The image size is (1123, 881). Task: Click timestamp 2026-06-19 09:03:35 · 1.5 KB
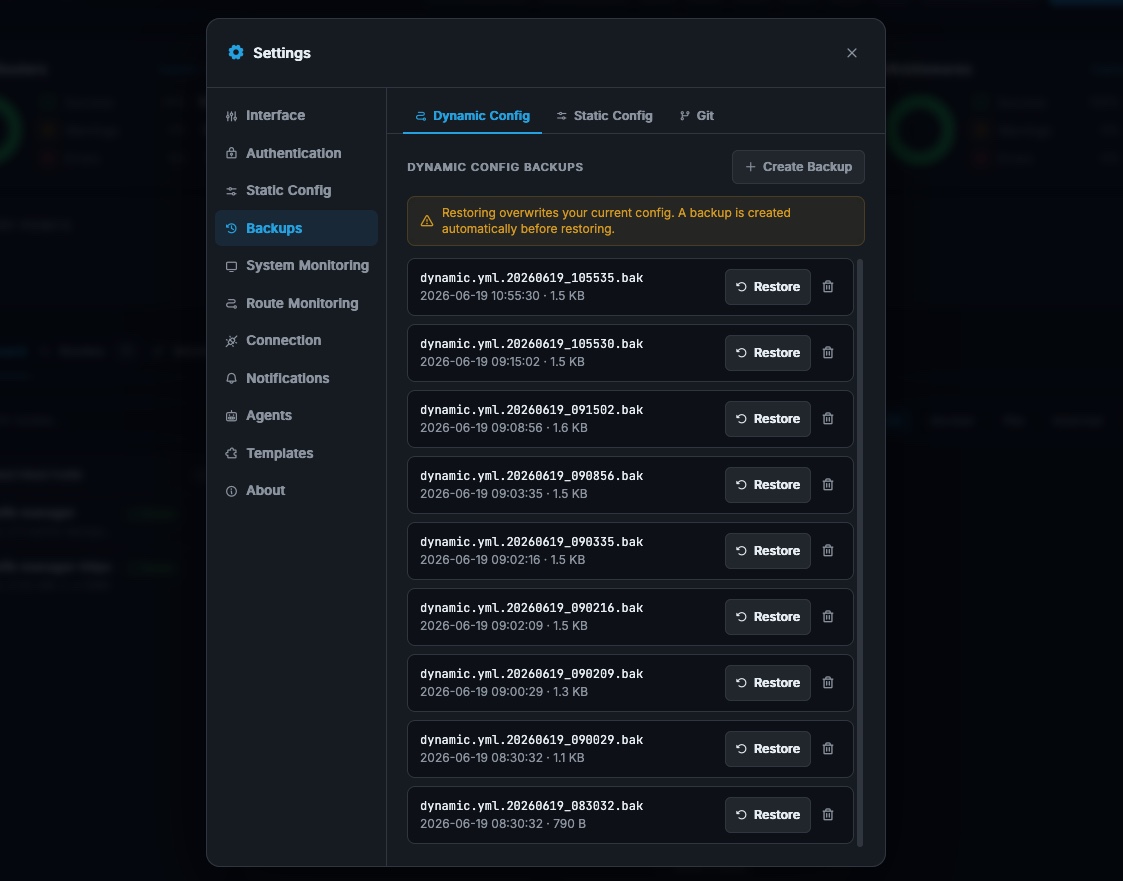503,494
